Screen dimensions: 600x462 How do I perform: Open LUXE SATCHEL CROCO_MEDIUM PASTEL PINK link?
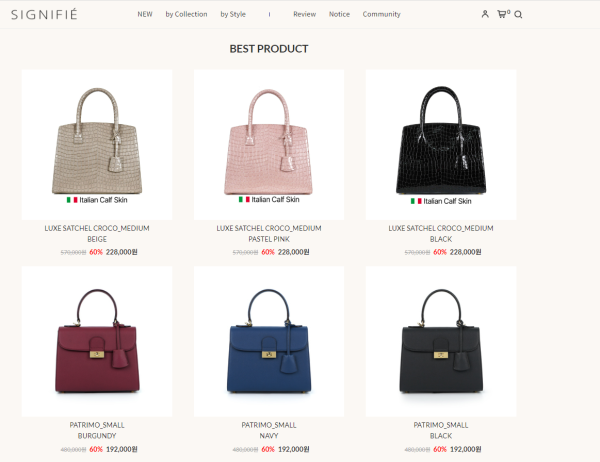(269, 233)
